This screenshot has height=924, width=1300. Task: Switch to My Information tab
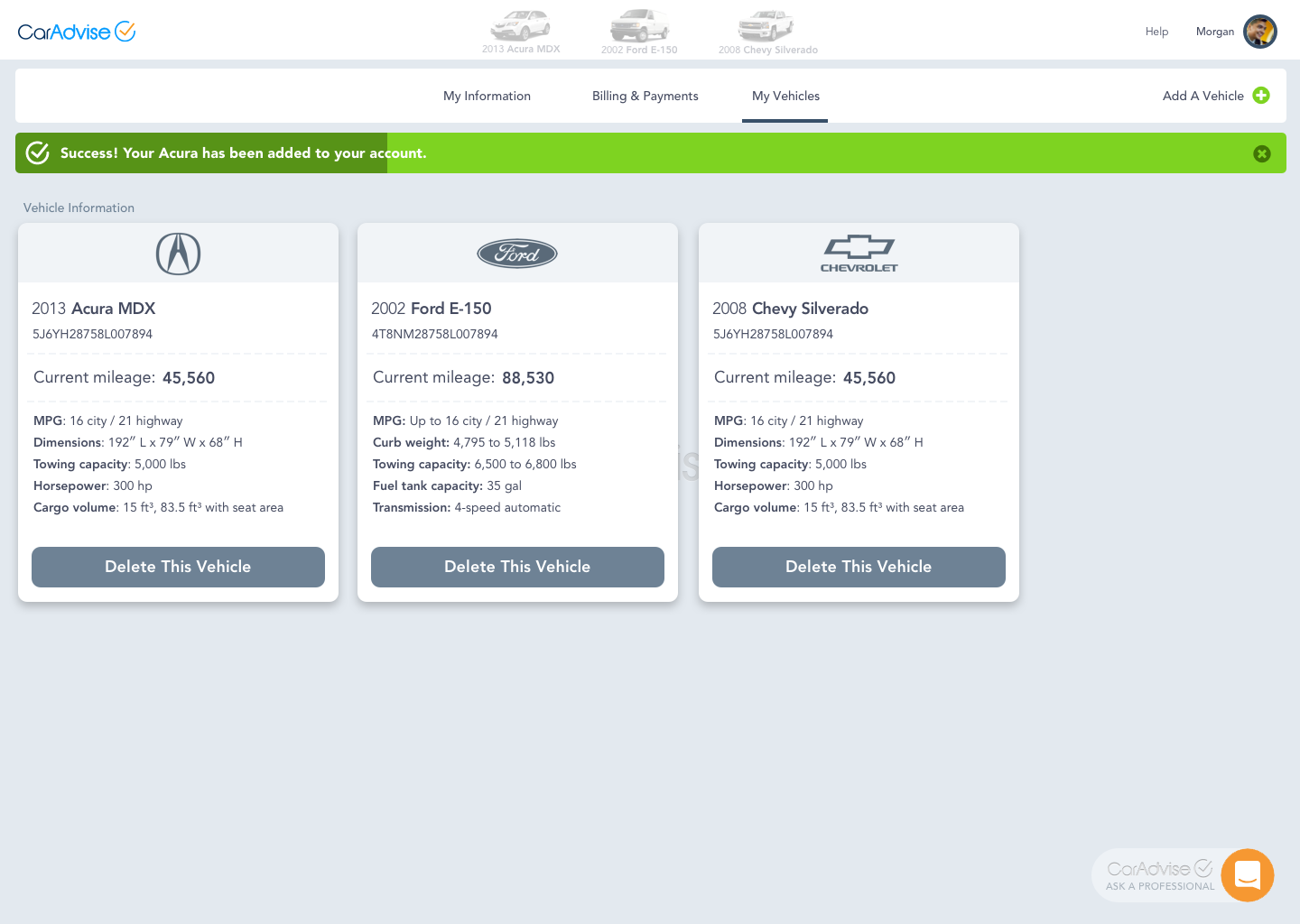coord(487,96)
